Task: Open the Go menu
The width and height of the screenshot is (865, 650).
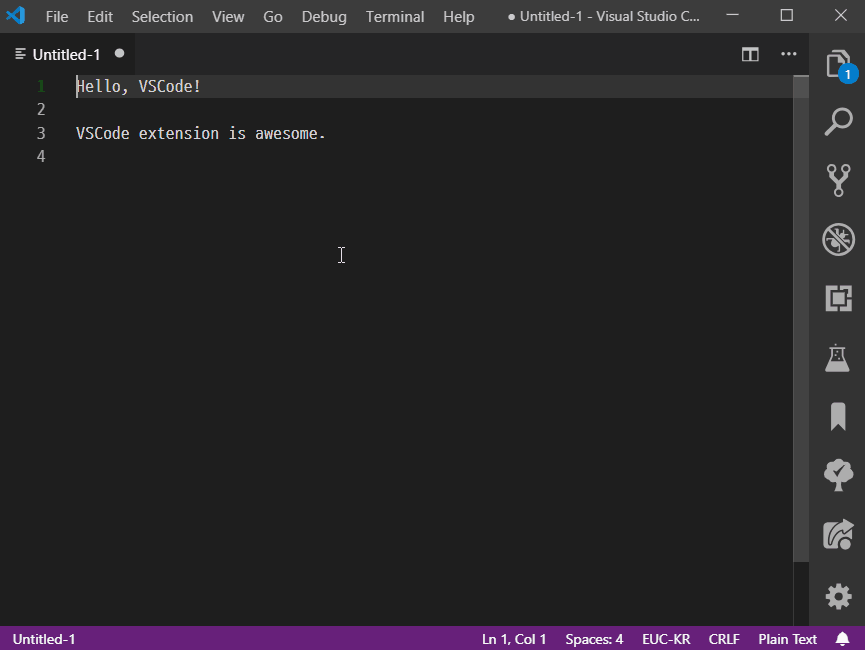Action: [273, 17]
